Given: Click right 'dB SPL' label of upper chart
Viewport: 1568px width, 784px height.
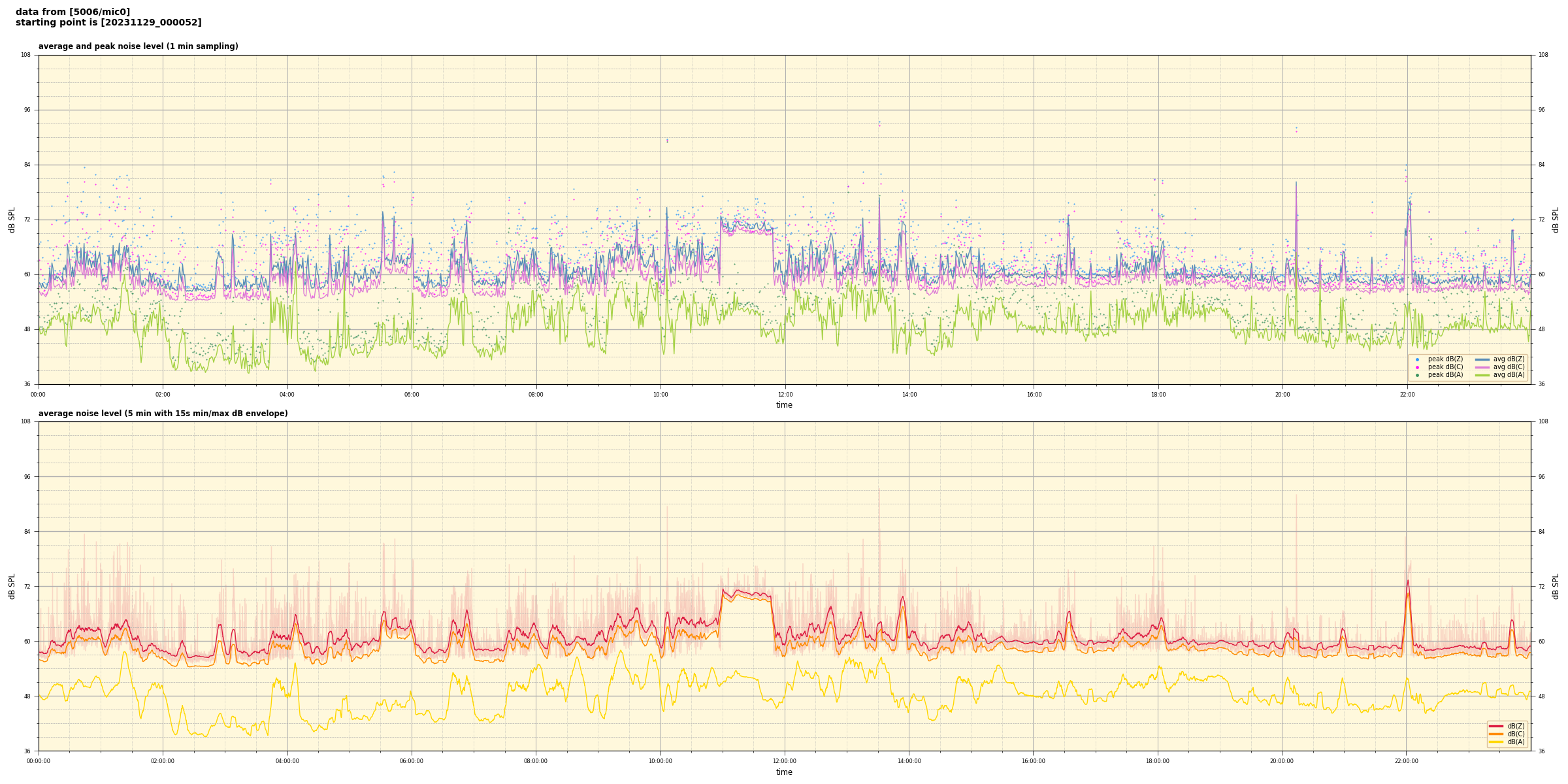Looking at the screenshot, I should point(1556,220).
